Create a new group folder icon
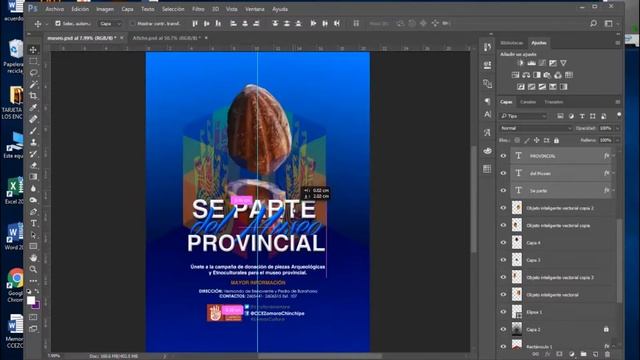 [583, 354]
